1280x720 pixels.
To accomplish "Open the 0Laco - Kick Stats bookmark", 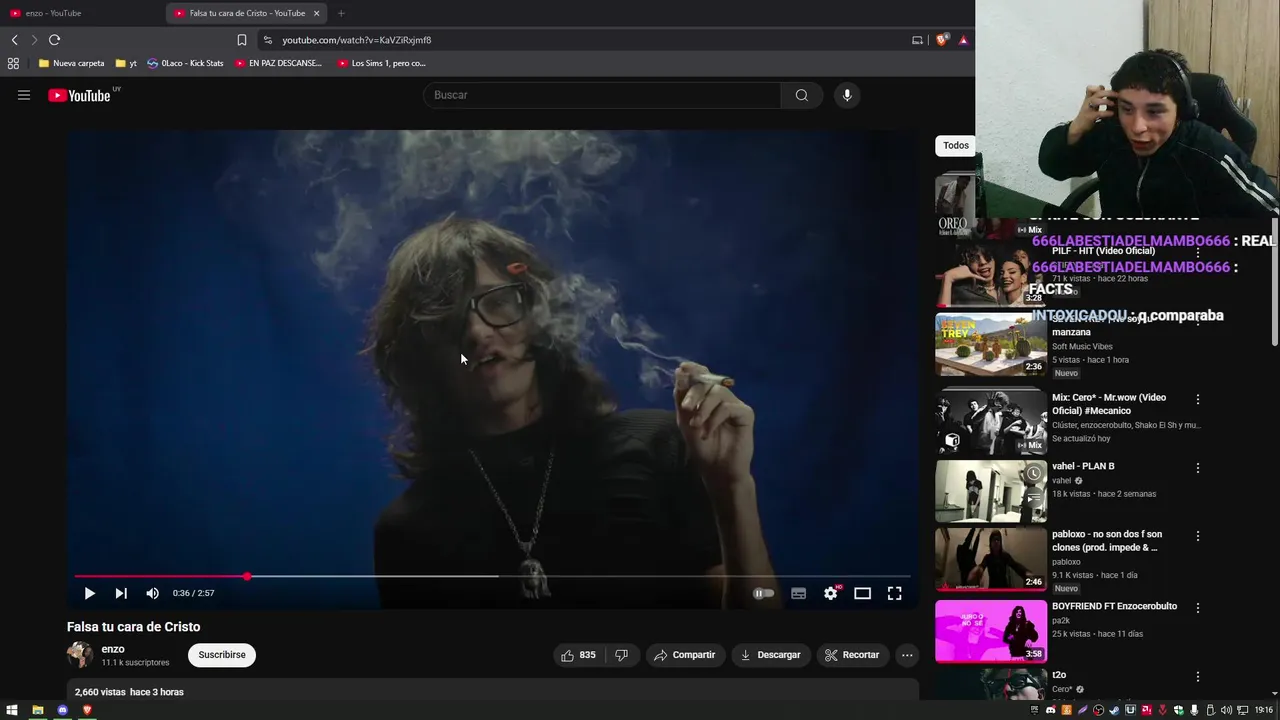I will pos(185,63).
